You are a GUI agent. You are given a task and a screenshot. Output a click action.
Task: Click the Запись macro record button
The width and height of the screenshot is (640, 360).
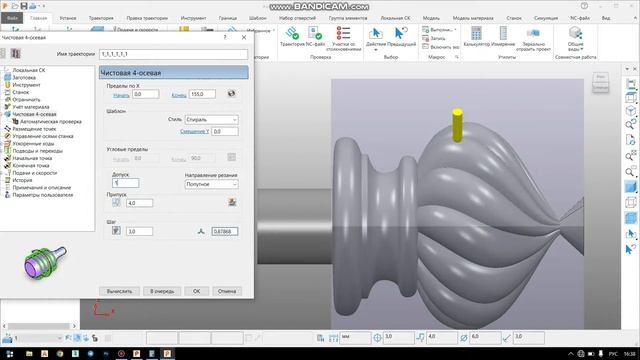click(x=434, y=38)
